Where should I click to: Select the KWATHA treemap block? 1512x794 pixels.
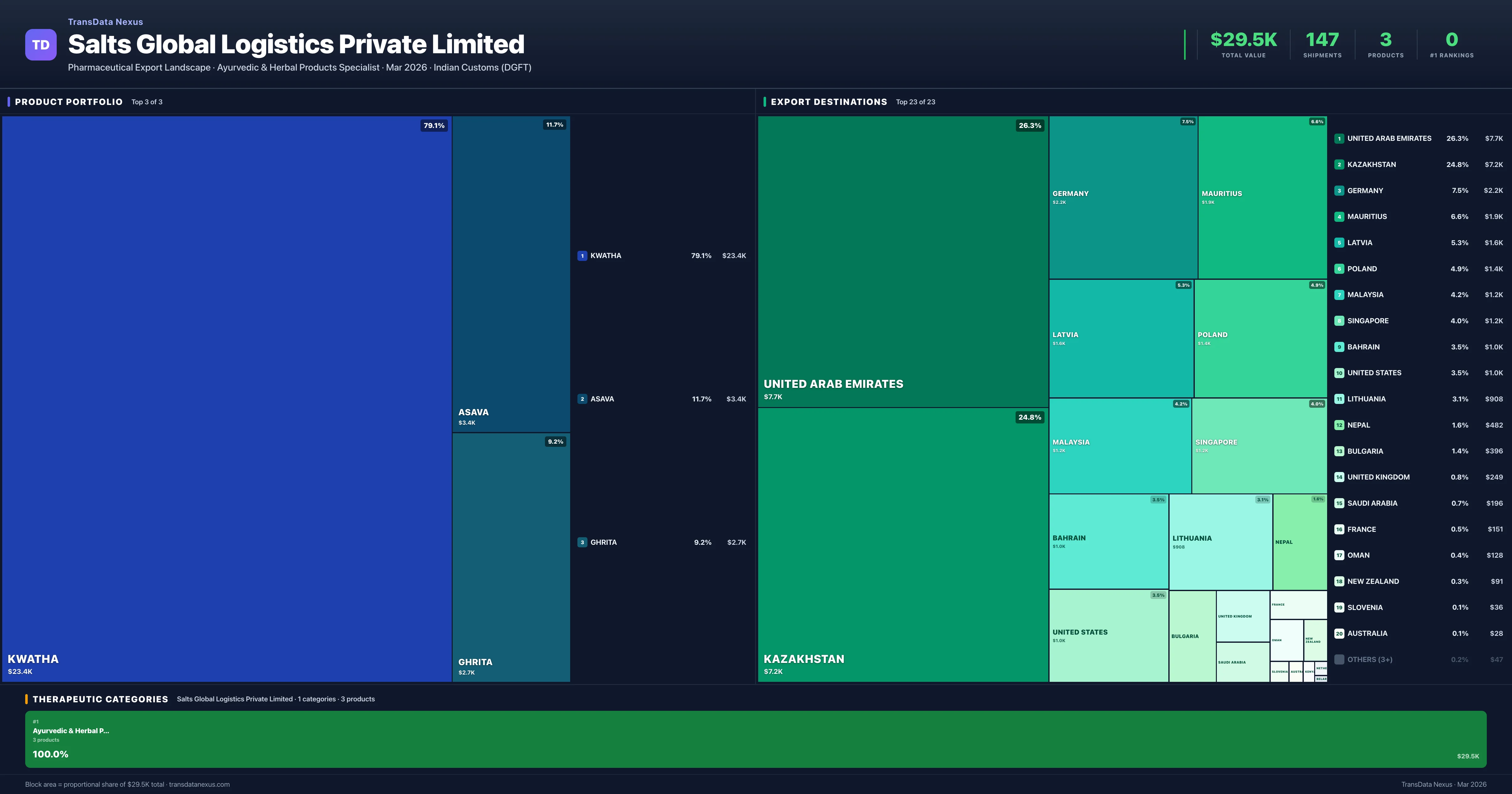point(226,398)
